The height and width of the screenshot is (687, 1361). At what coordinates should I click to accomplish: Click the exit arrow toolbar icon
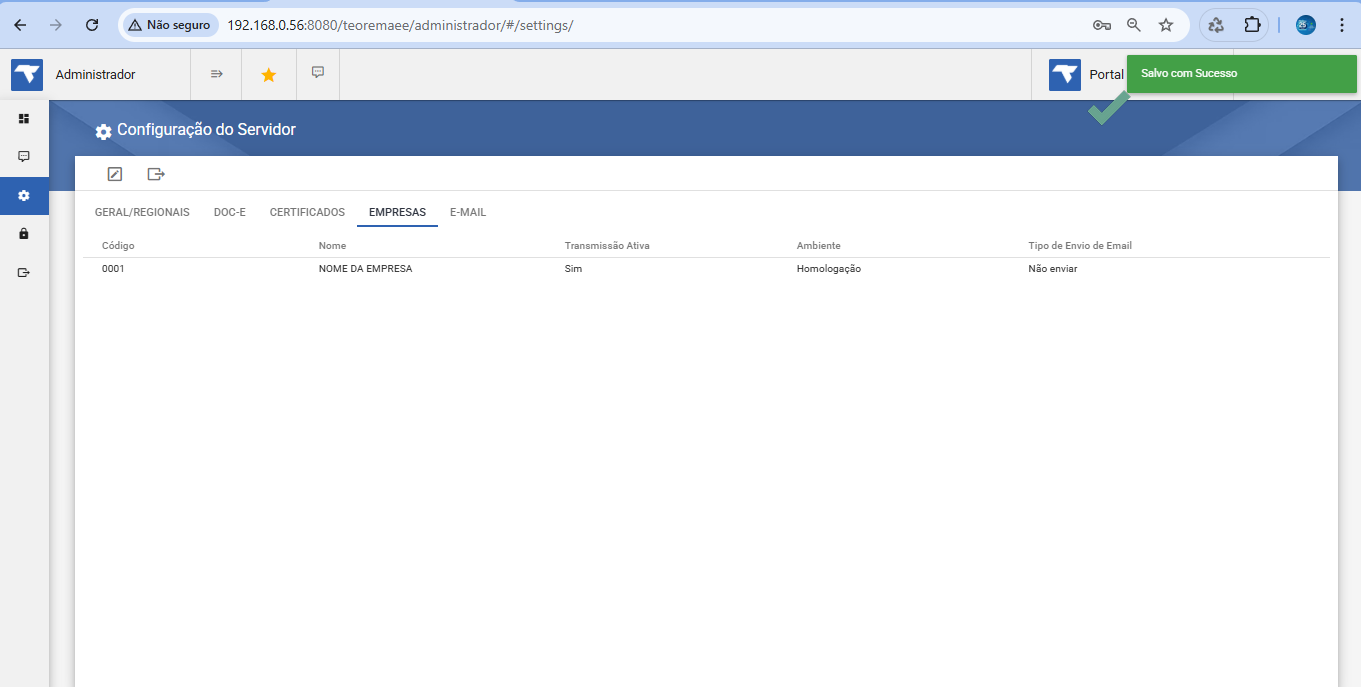156,174
